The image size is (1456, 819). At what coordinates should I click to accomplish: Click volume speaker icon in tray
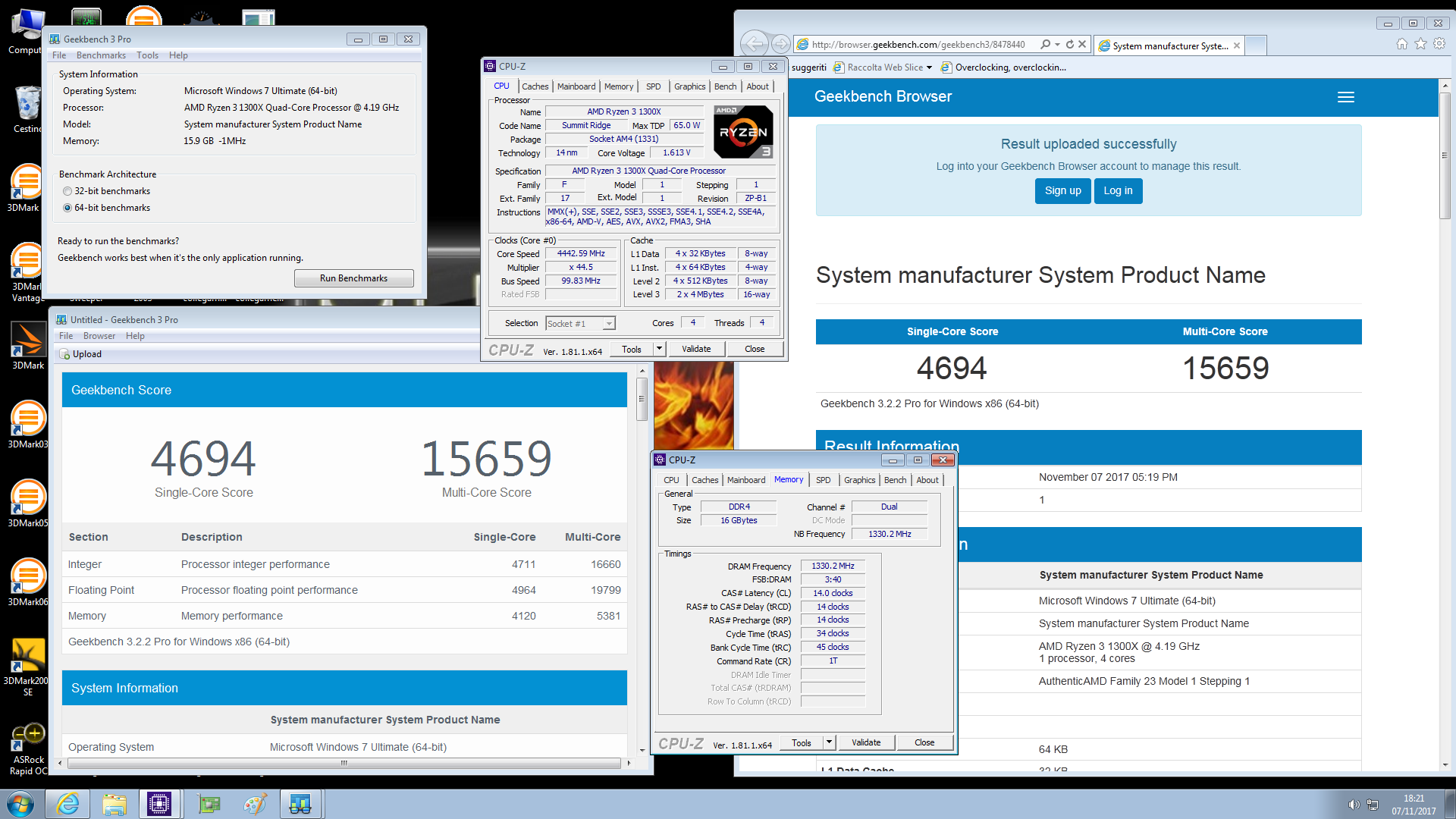point(1354,805)
